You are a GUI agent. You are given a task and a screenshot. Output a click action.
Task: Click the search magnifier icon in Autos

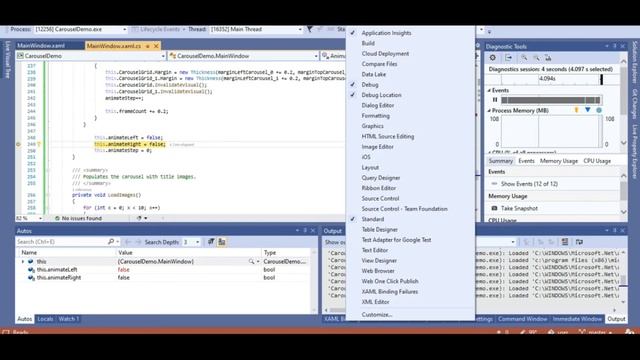111,242
